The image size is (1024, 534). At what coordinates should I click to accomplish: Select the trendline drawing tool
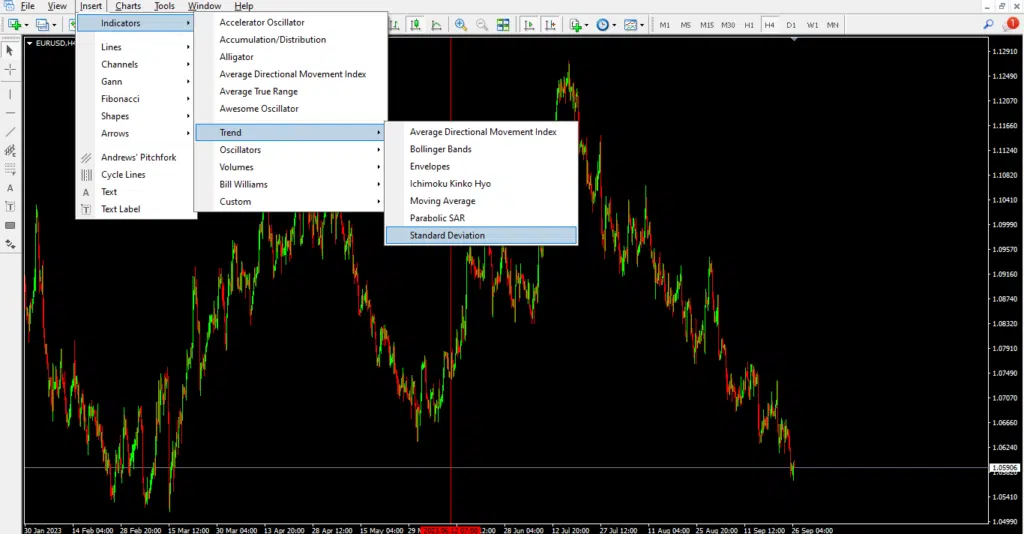pyautogui.click(x=10, y=132)
